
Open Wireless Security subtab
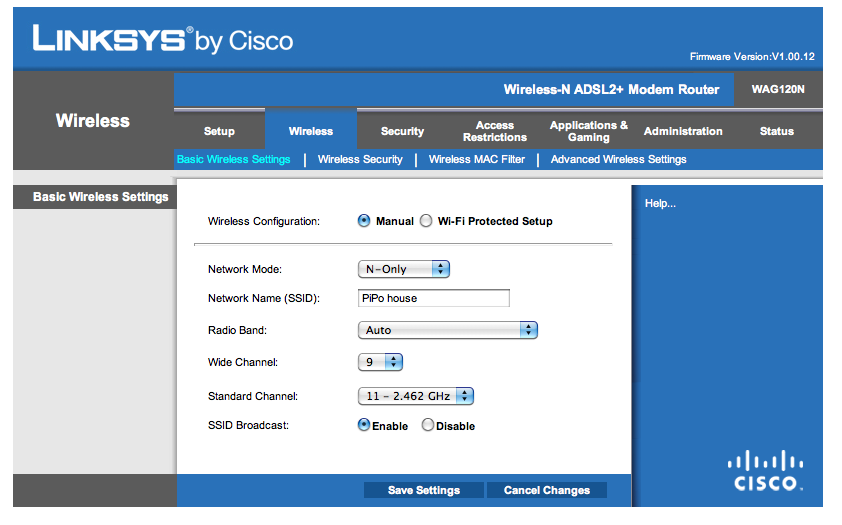(x=360, y=159)
